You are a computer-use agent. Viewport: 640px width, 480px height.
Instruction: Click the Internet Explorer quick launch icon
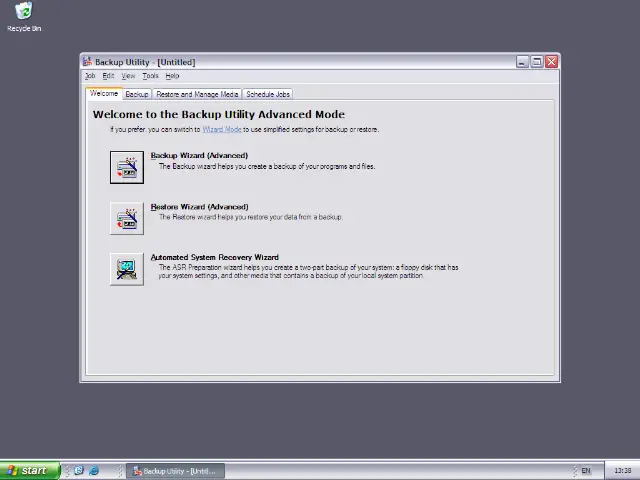click(x=94, y=470)
